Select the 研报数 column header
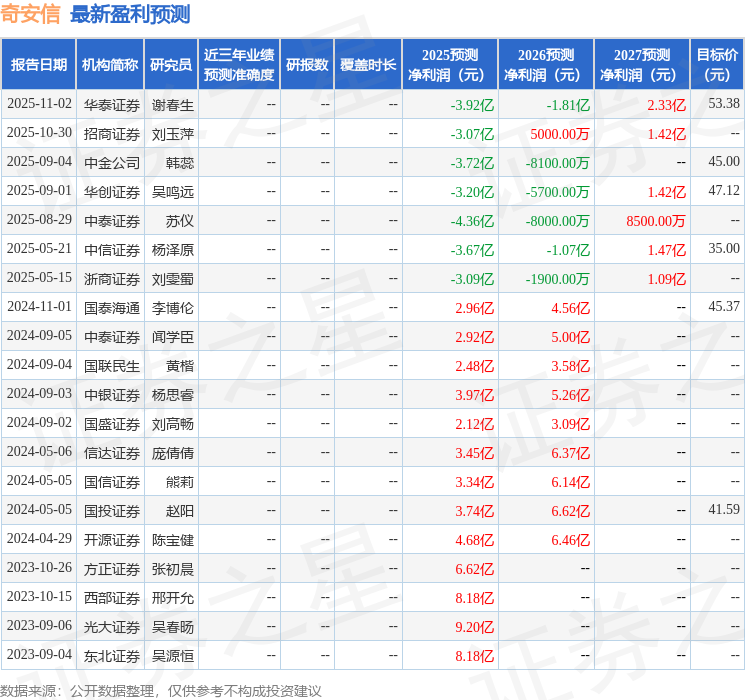The width and height of the screenshot is (745, 700). (x=307, y=64)
